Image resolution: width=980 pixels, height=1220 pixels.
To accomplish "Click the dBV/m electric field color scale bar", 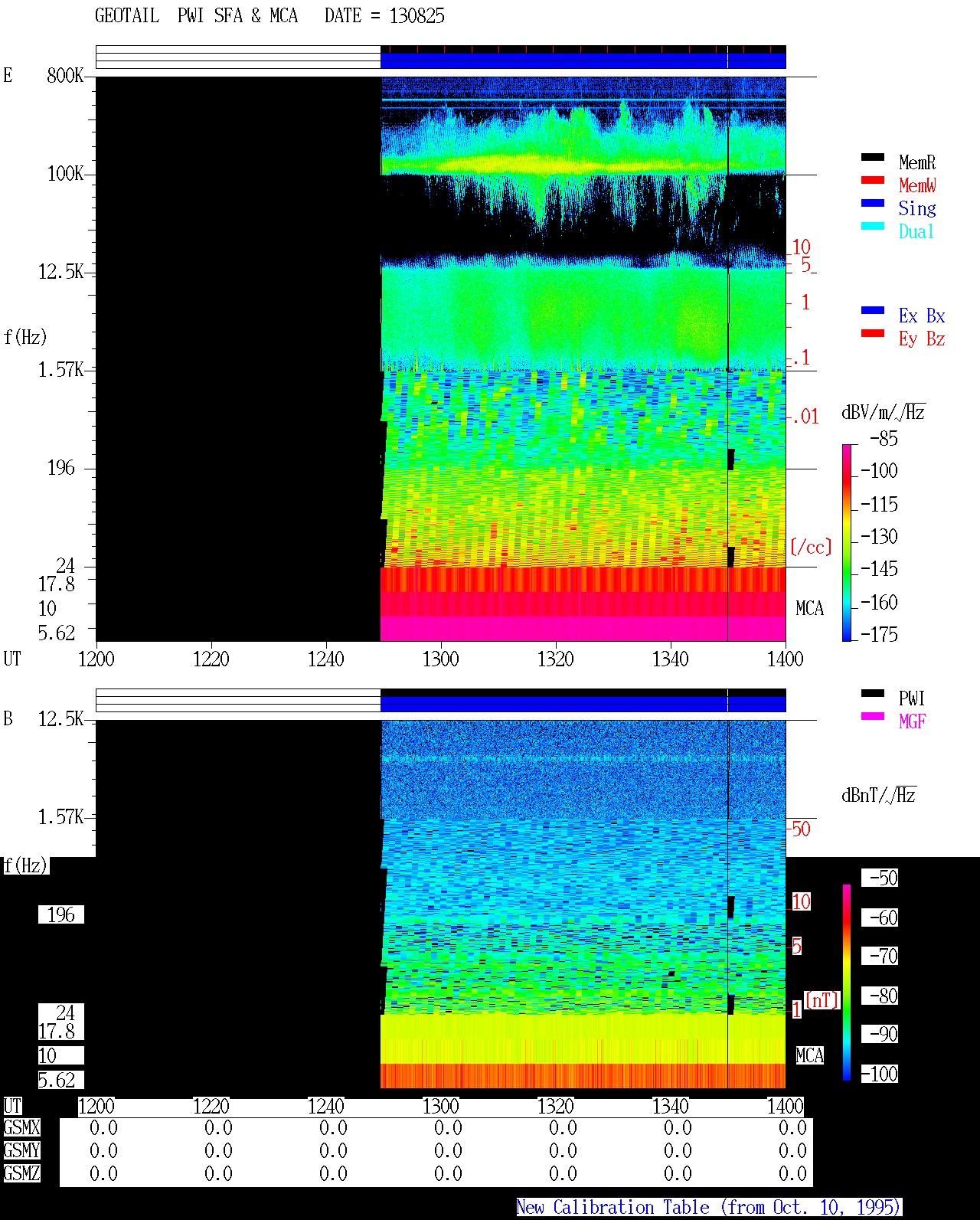I will (x=847, y=542).
